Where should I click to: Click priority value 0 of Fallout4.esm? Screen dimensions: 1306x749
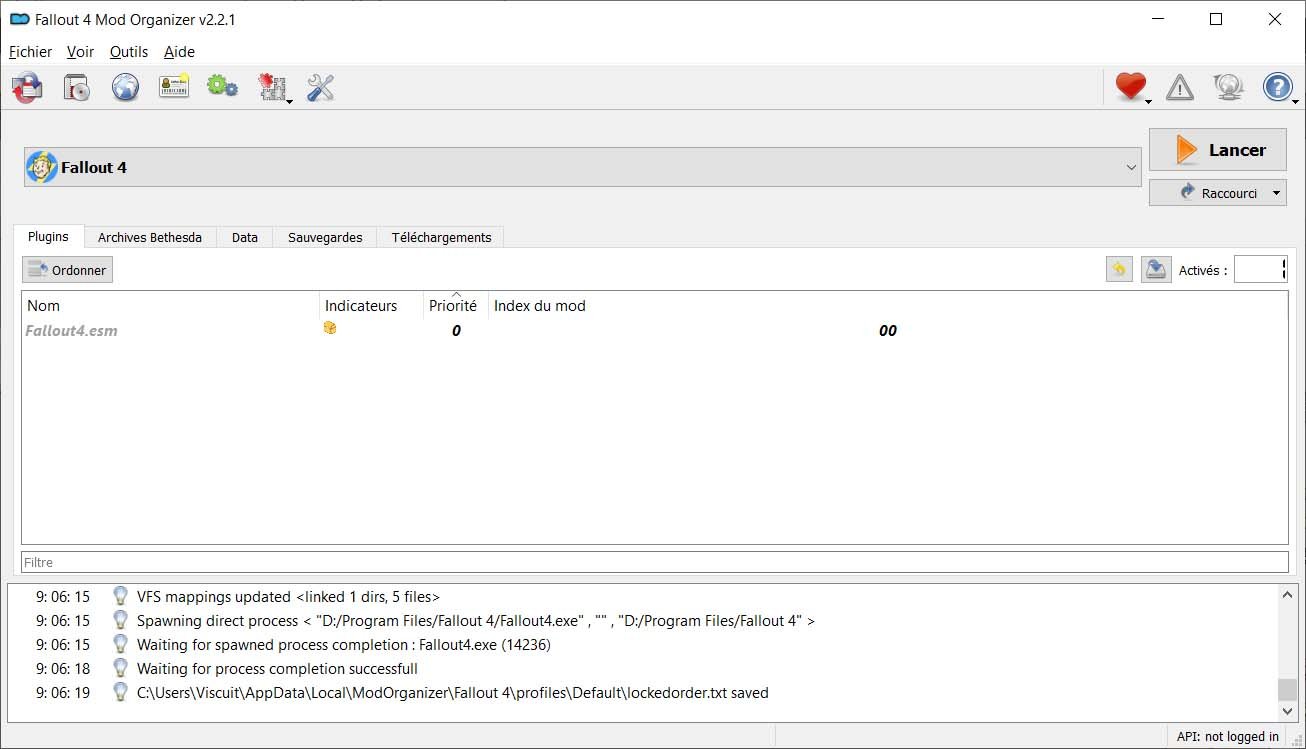(456, 331)
